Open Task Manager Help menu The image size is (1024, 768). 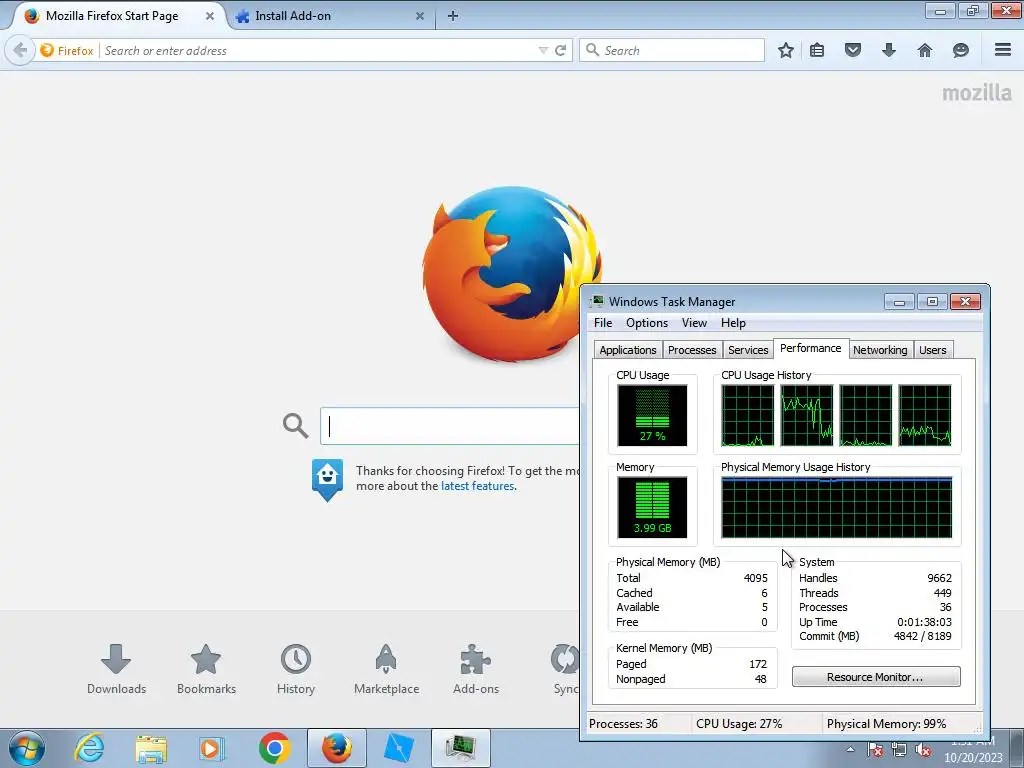[x=733, y=323]
